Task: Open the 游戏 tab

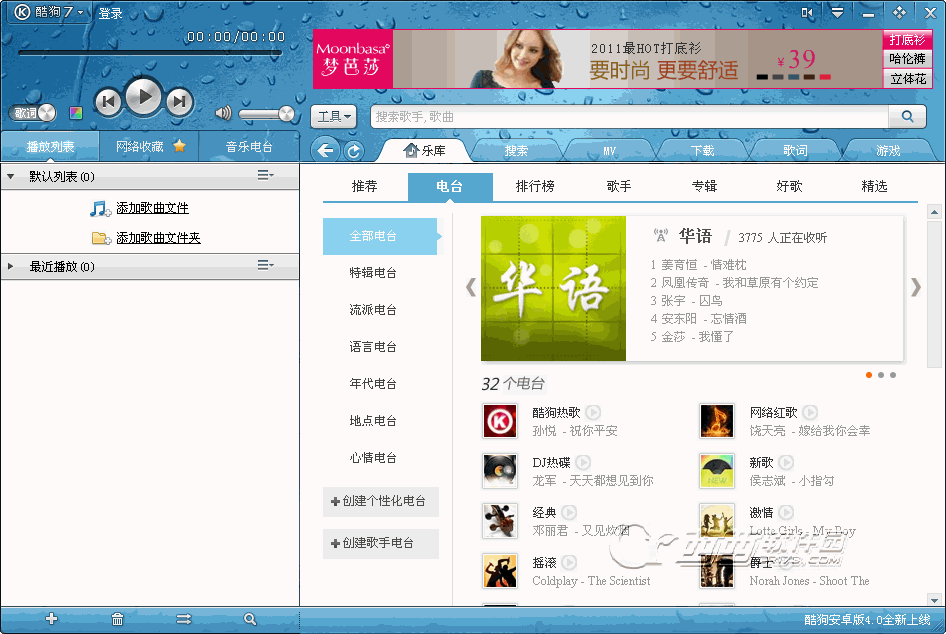Action: 888,151
